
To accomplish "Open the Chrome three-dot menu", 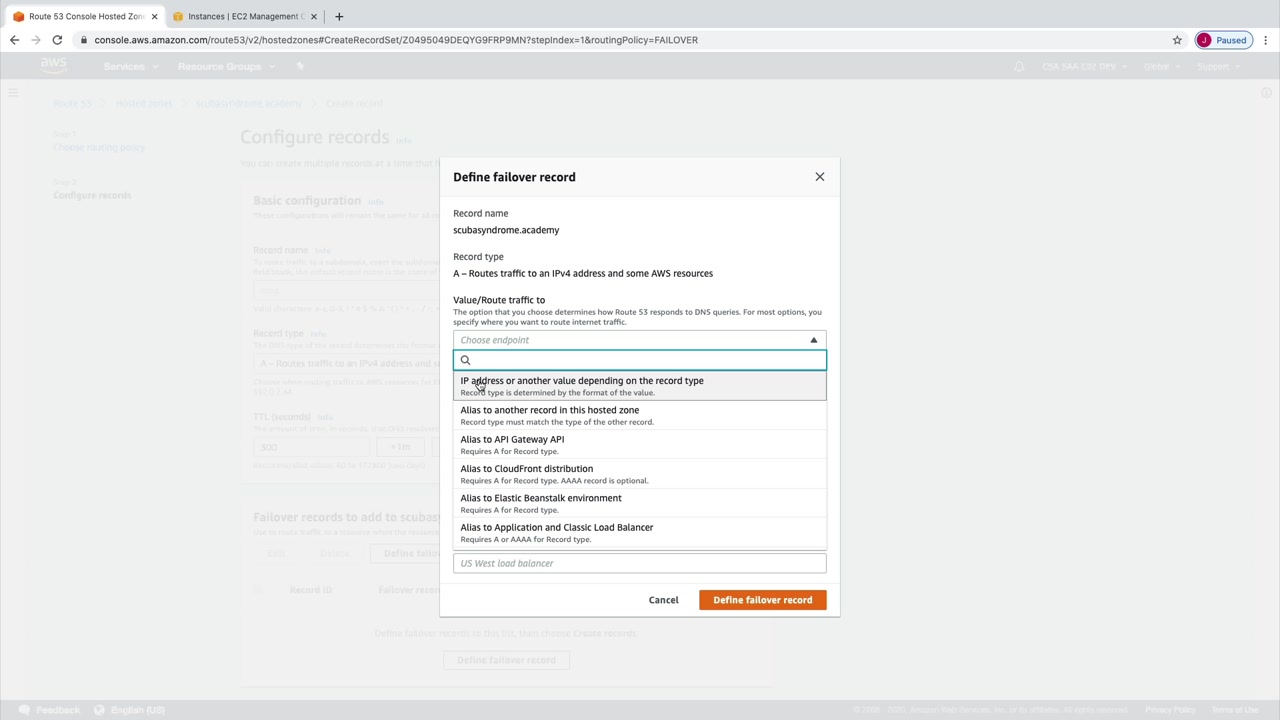I will pos(1265,40).
